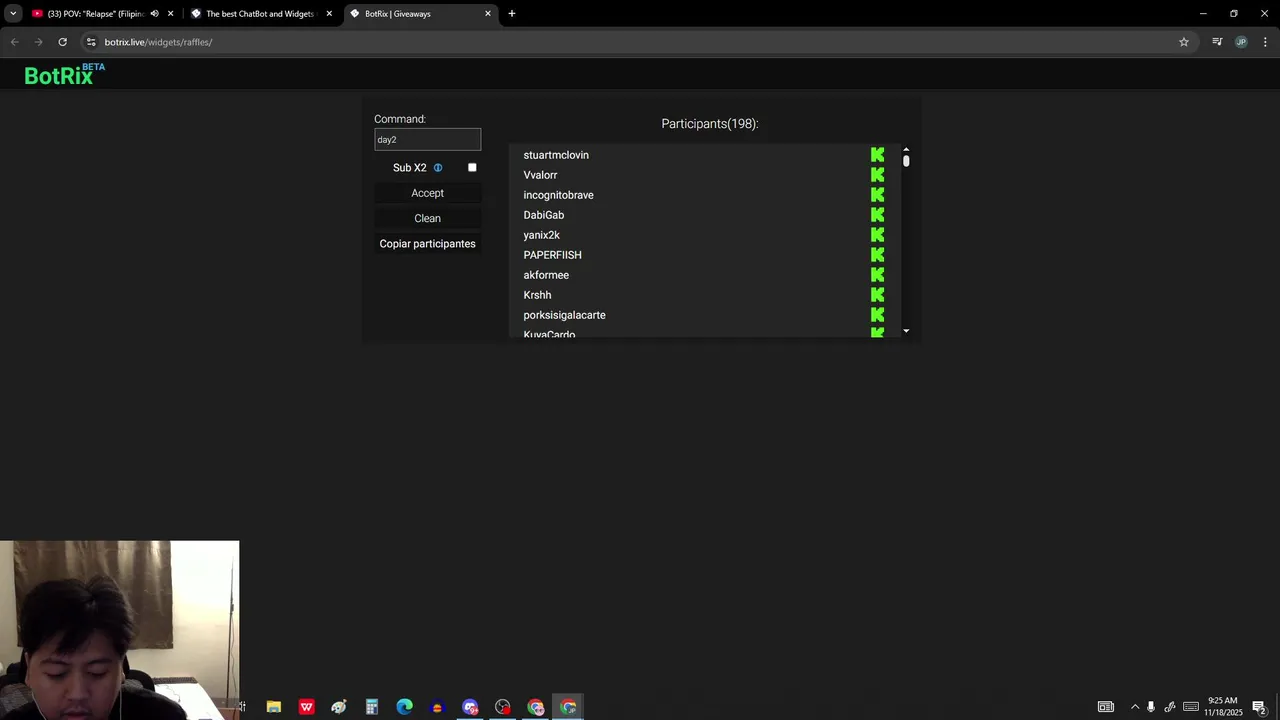1280x720 pixels.
Task: Click the Kick icon beside DabiGab
Action: pos(877,215)
